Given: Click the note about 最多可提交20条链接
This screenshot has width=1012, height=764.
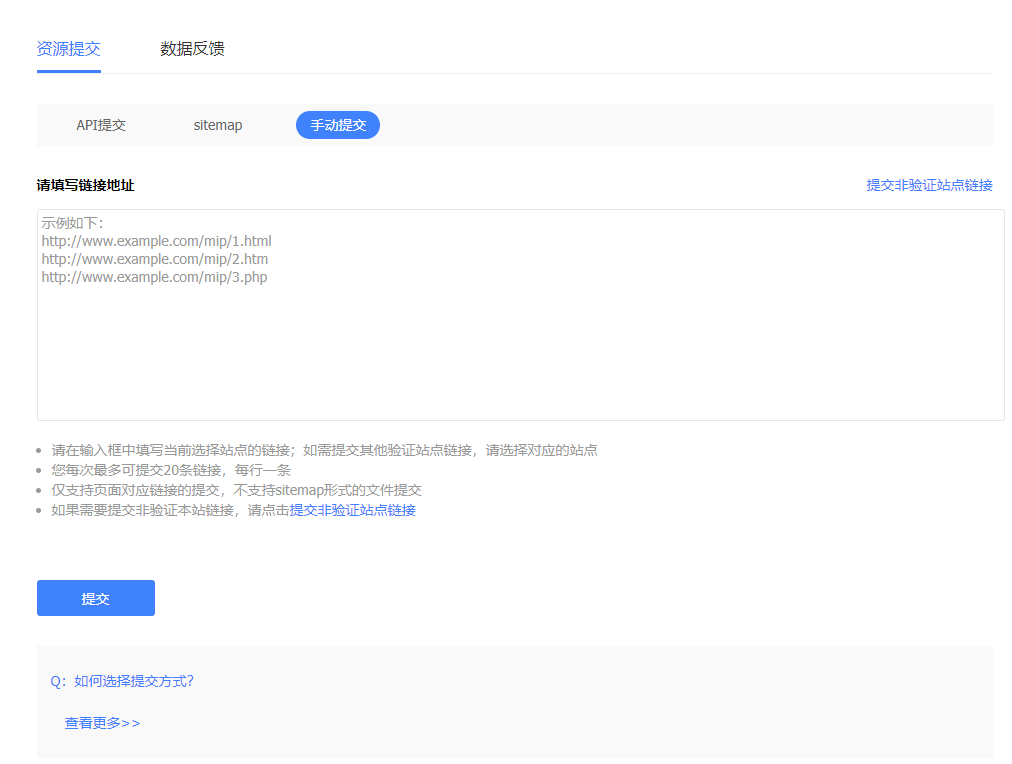Looking at the screenshot, I should coord(171,470).
